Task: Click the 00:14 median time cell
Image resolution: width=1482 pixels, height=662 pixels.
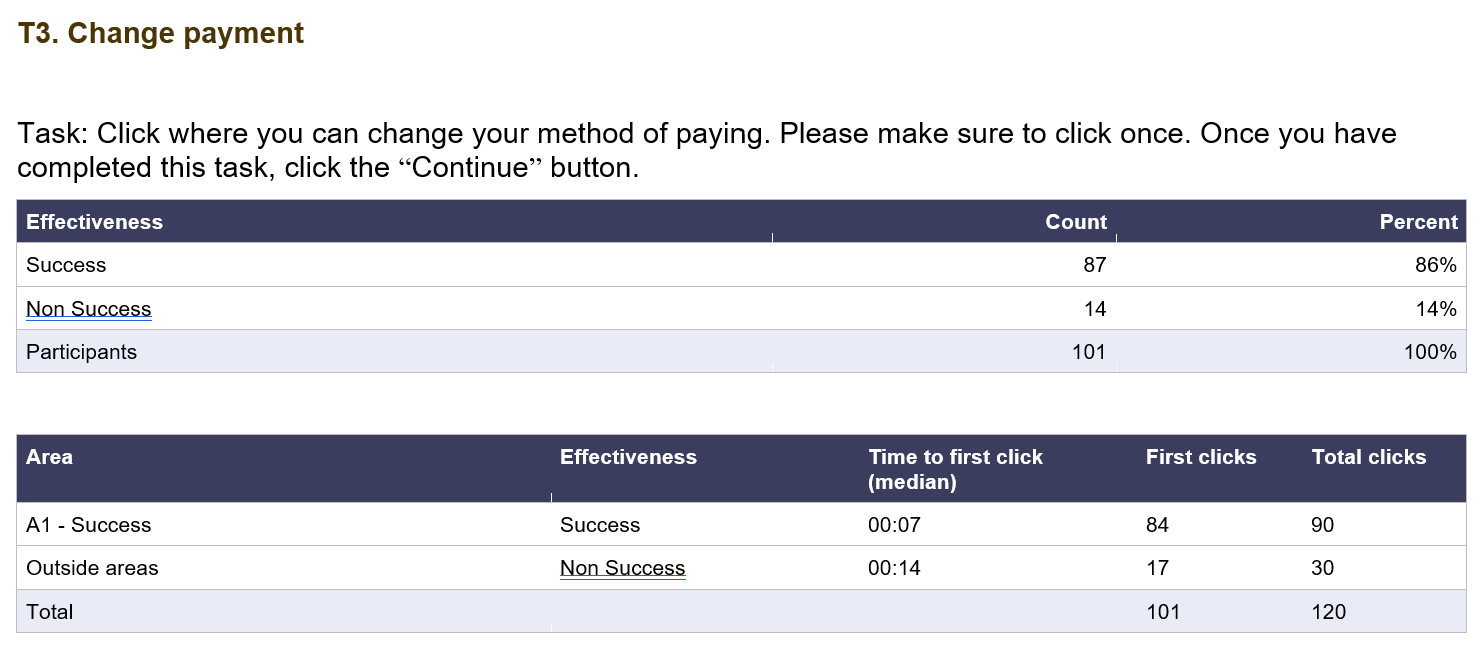Action: pyautogui.click(x=894, y=568)
